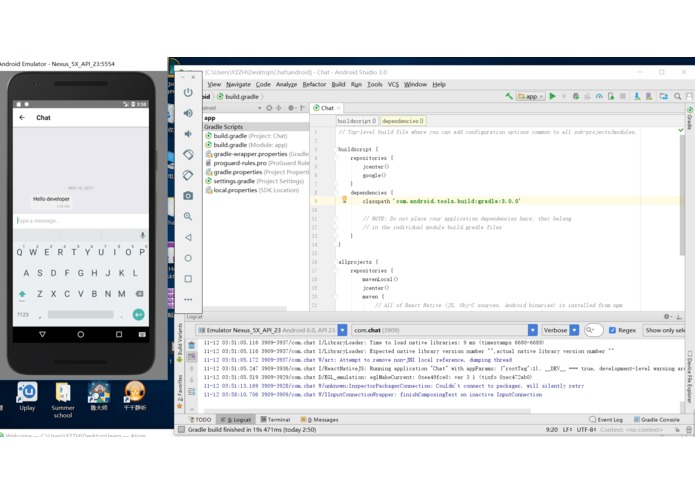
Task: Click Attach debugger to Android process icon
Action: (611, 96)
